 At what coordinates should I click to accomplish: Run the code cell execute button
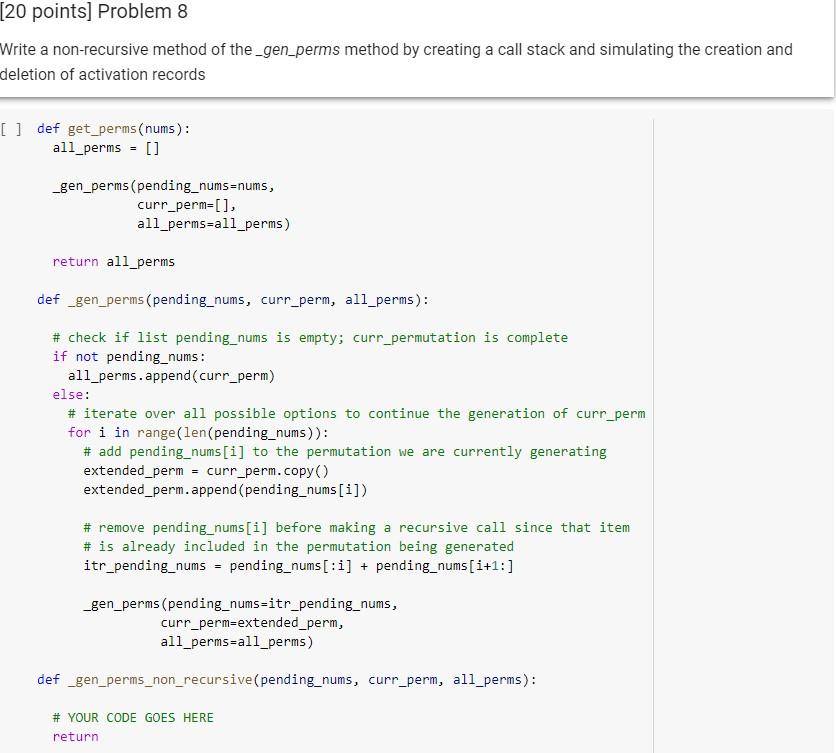point(11,128)
